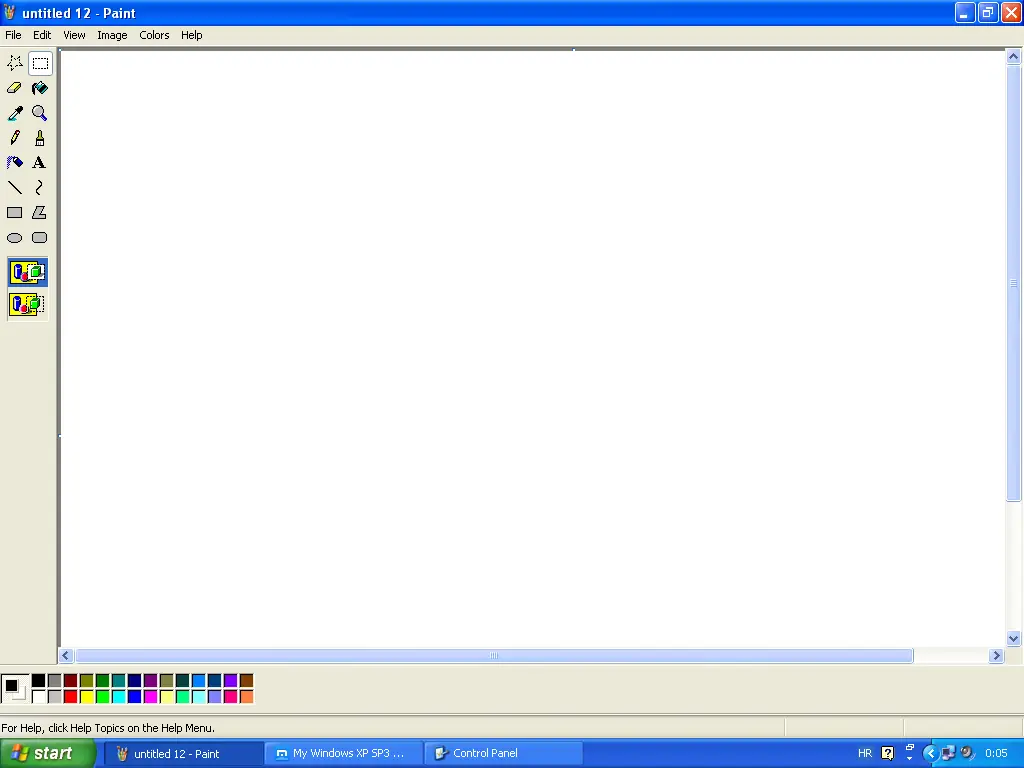Screen dimensions: 1024x768
Task: Pick the Magnifier tool
Action: 39,112
